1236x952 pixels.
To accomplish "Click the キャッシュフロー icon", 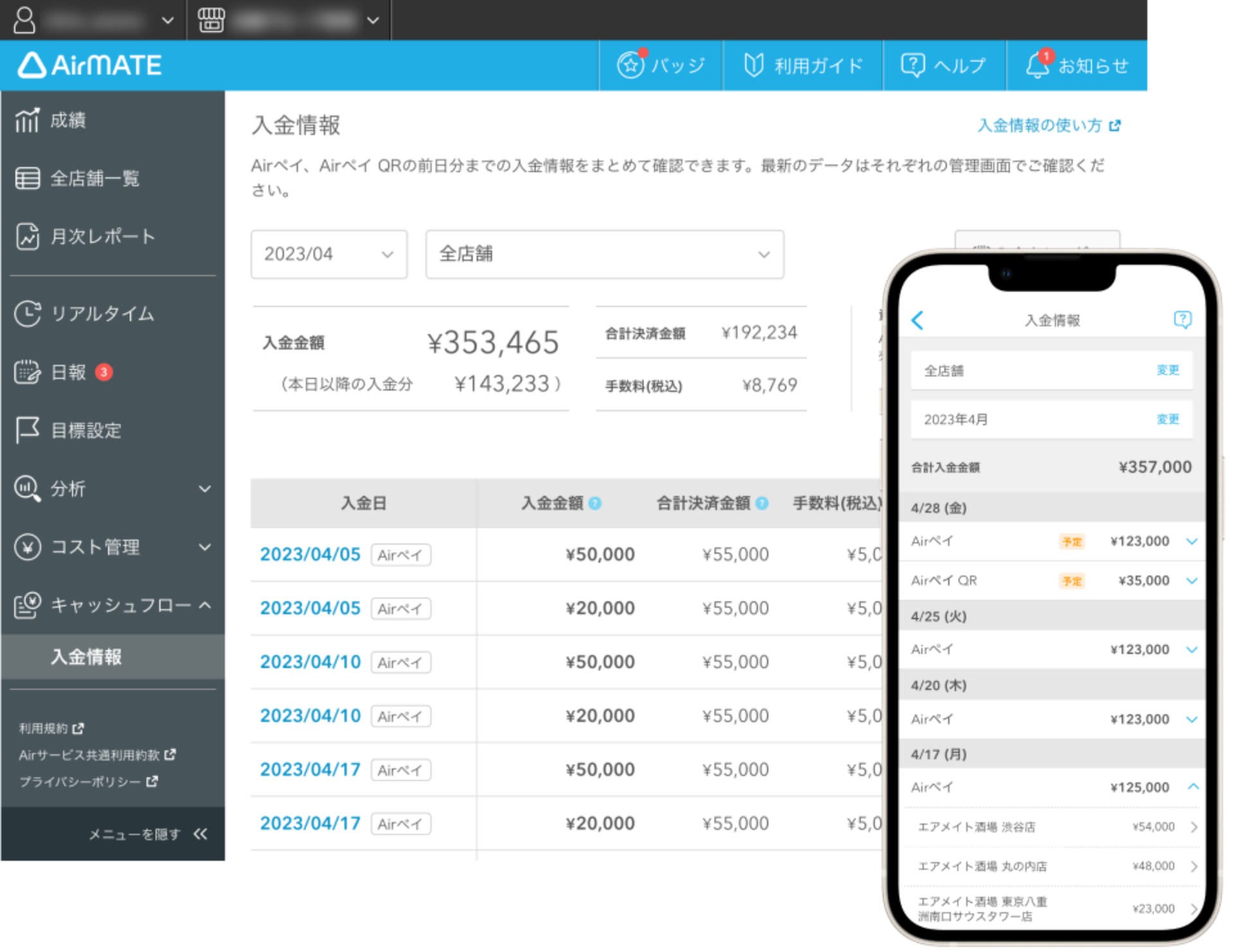I will coord(28,605).
